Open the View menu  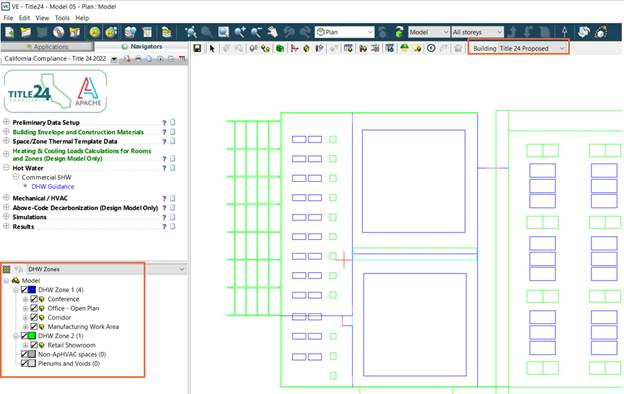(42, 18)
